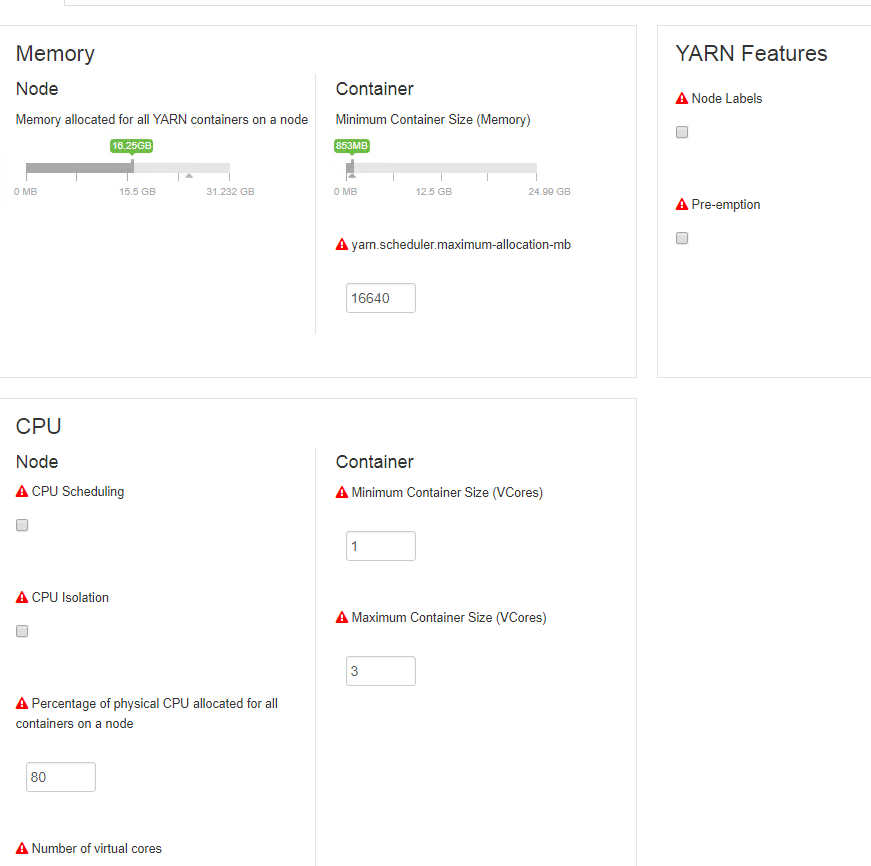Click warning icon by Maximum Container Size (VCores)
Viewport: 871px width, 866px height.
point(341,617)
